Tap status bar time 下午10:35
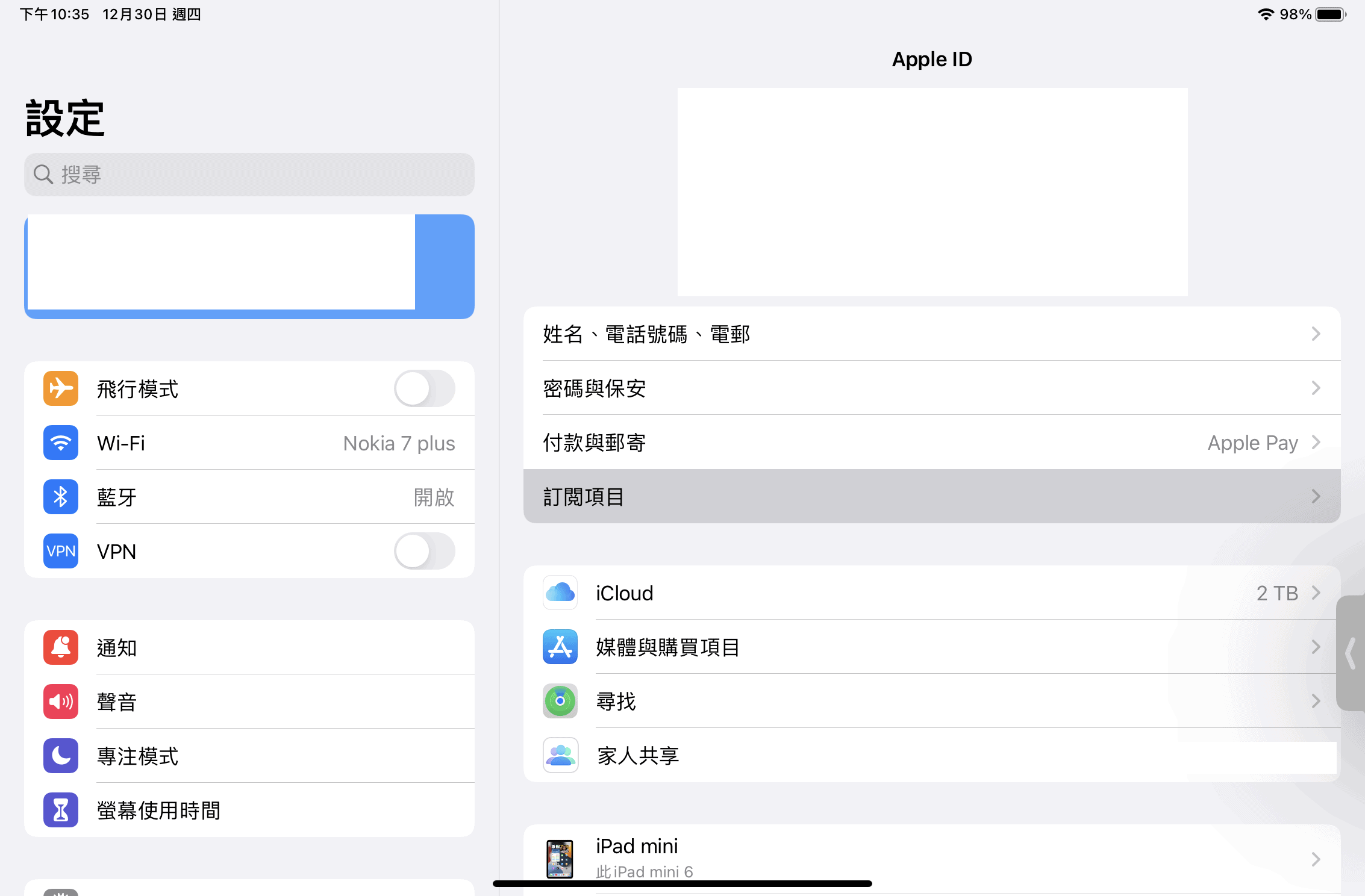The width and height of the screenshot is (1365, 896). 54,14
